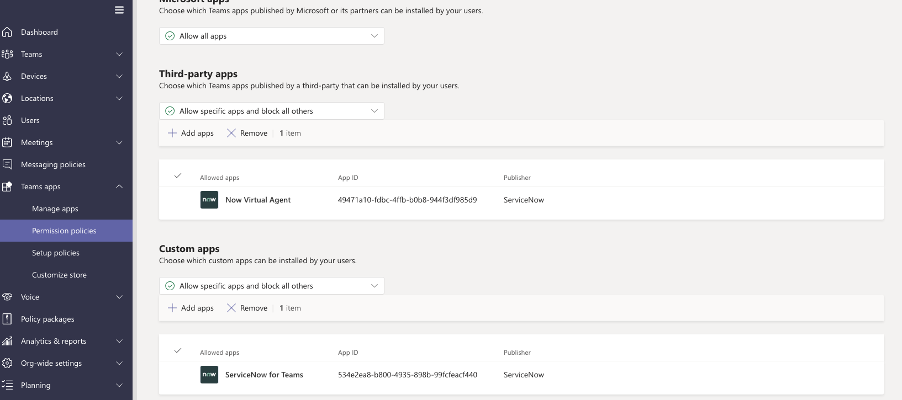Click the Policy packages icon
The width and height of the screenshot is (902, 400).
[x=7, y=319]
